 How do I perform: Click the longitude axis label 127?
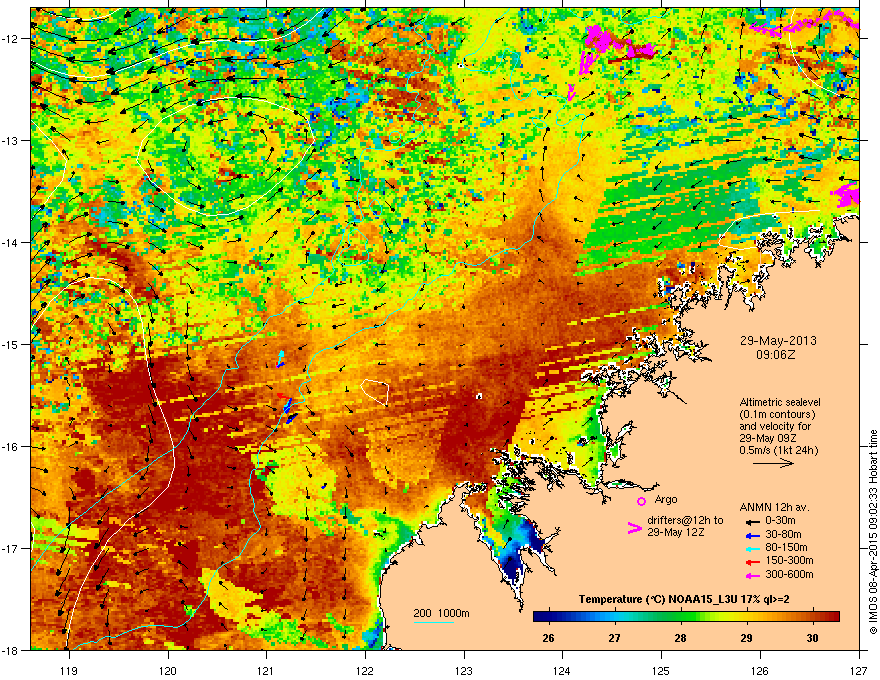[x=859, y=670]
